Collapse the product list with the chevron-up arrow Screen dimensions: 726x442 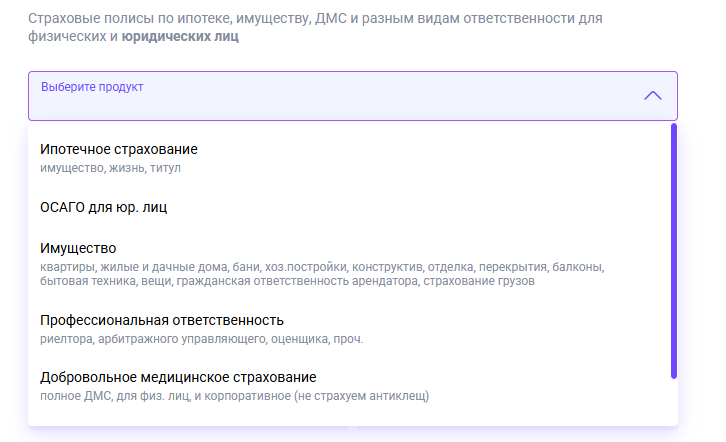(x=653, y=96)
